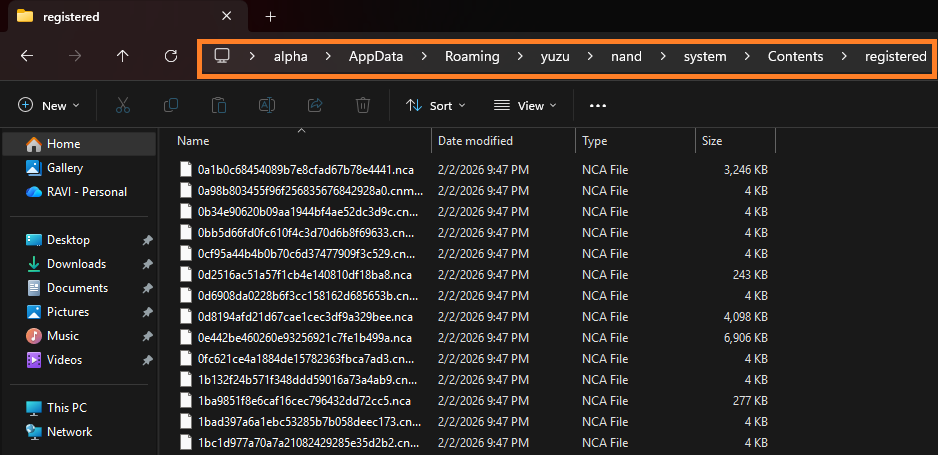Image resolution: width=938 pixels, height=455 pixels.
Task: Open the Sort options dropdown
Action: coord(435,105)
